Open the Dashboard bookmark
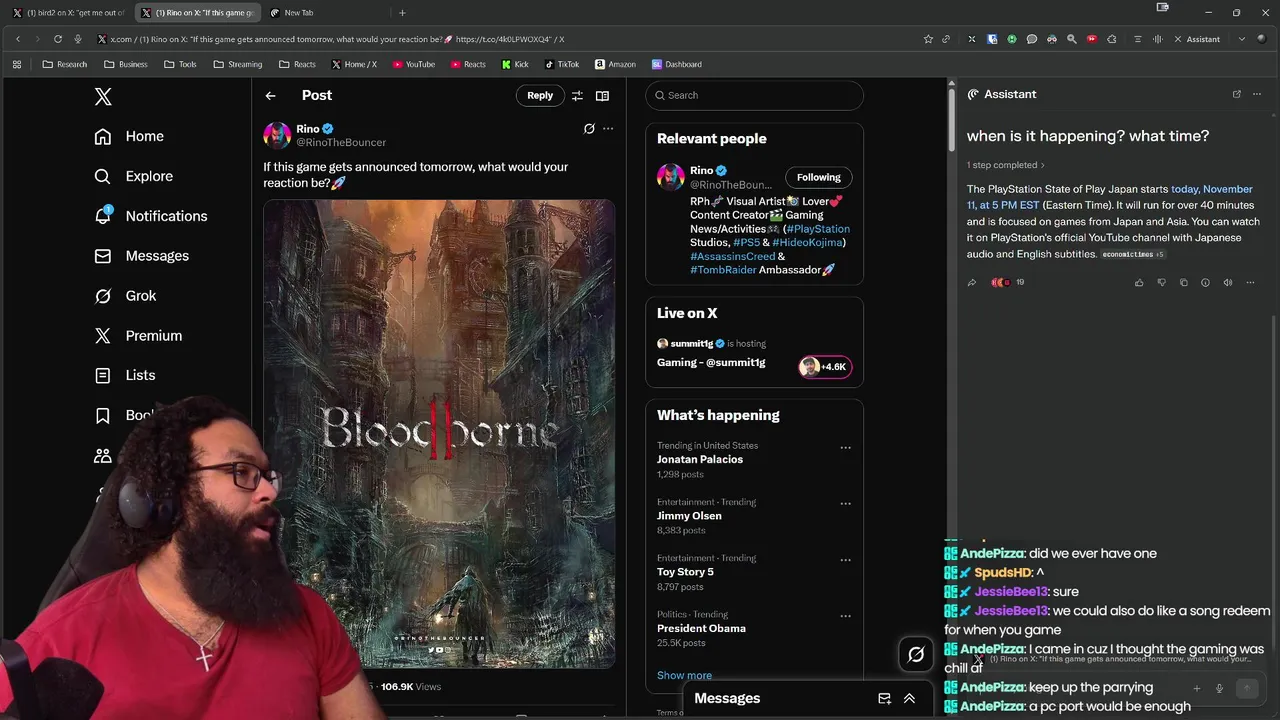1280x720 pixels. [x=677, y=64]
